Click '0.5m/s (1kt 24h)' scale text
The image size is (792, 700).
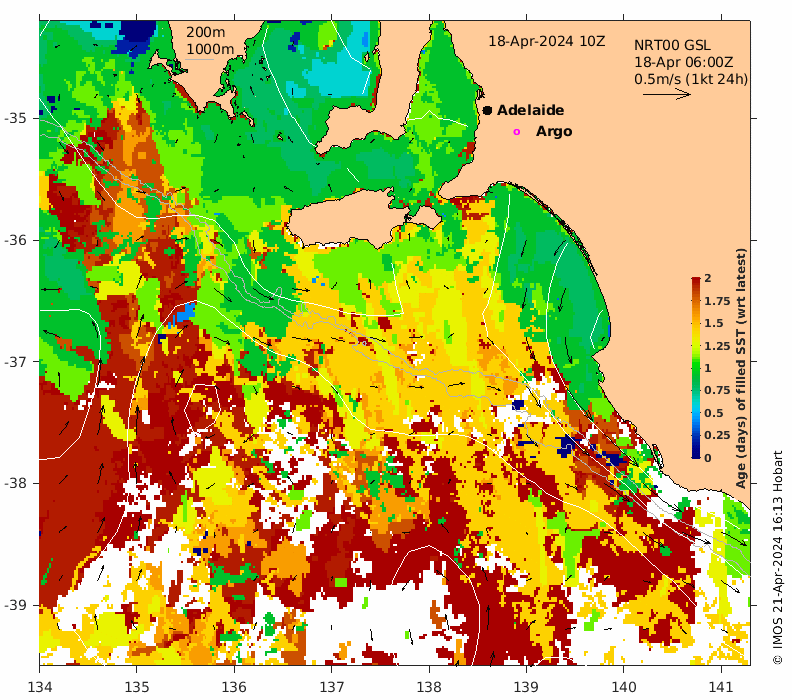(x=691, y=79)
